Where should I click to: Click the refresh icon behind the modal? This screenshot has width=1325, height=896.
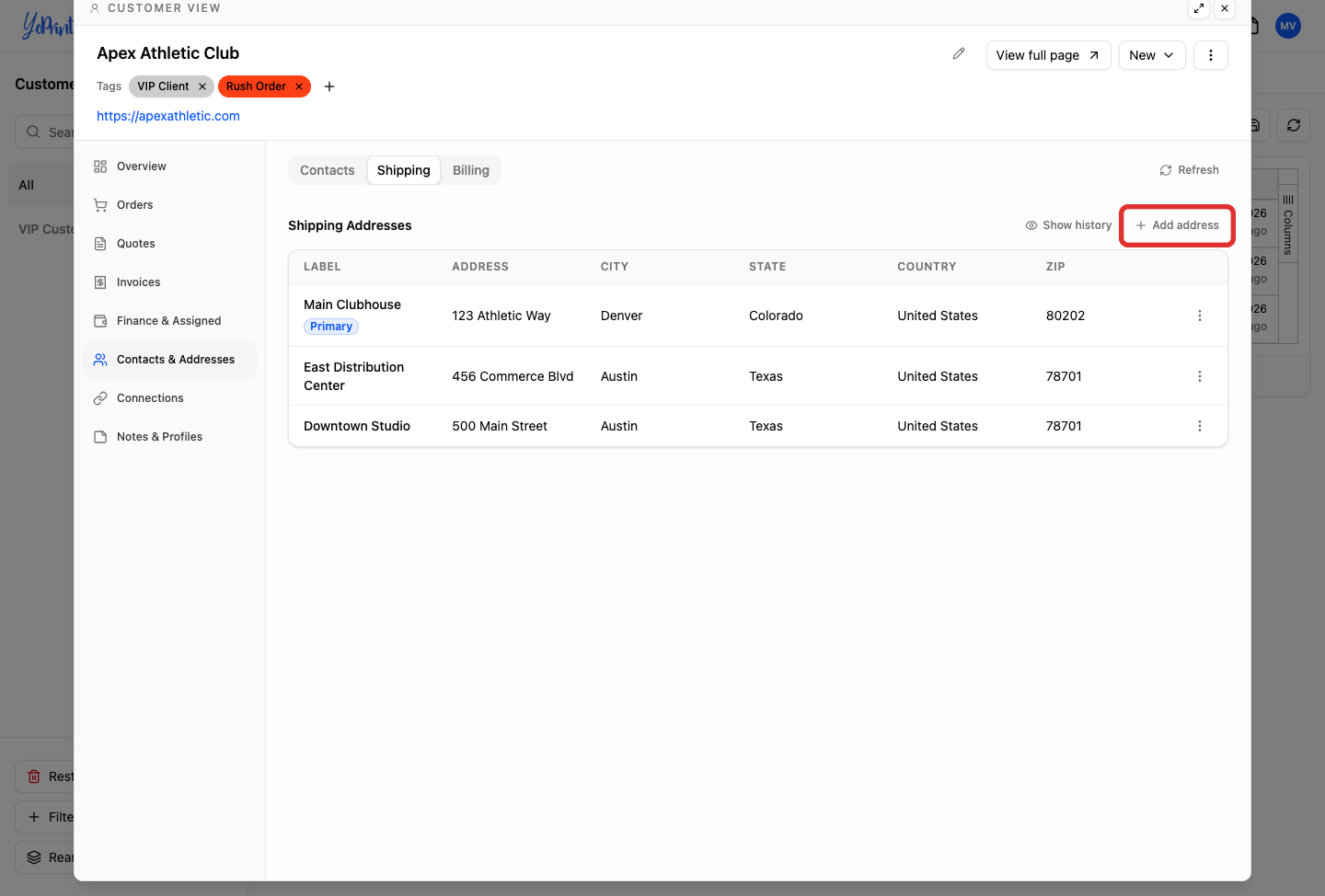1294,125
